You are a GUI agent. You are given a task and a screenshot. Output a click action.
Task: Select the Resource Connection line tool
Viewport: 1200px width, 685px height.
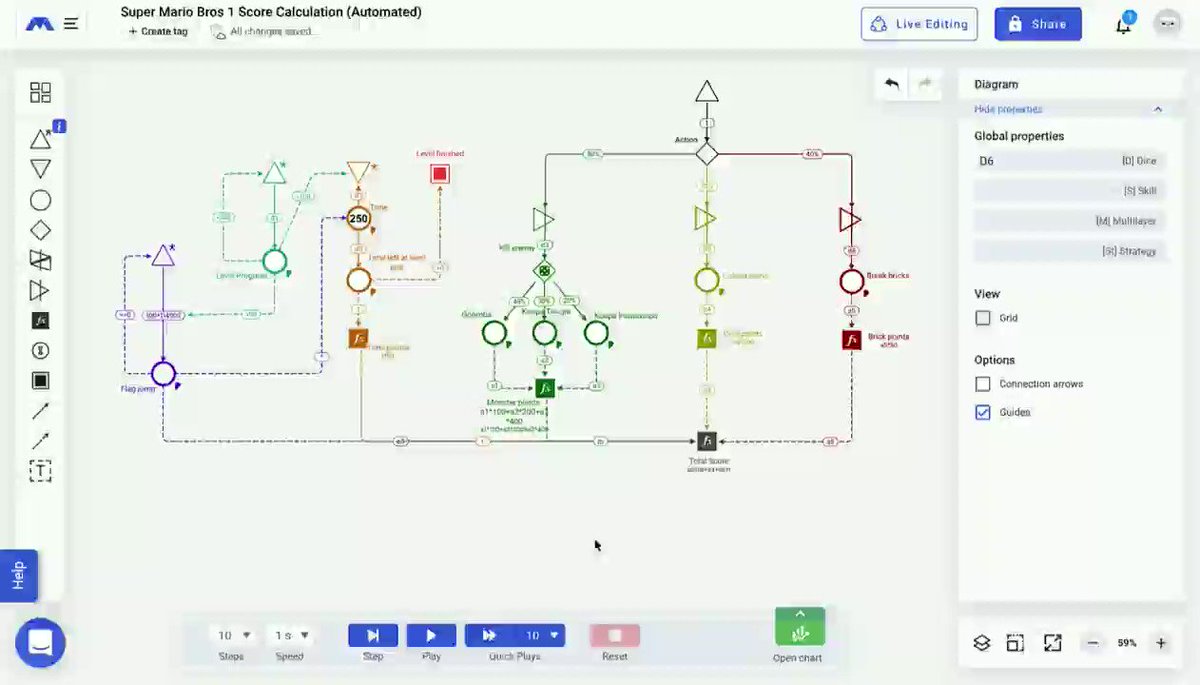point(40,411)
